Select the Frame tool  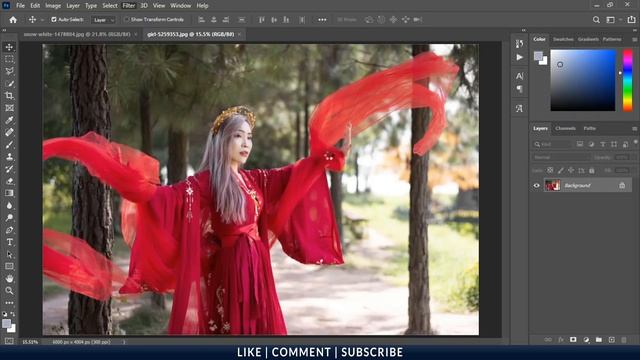coord(9,108)
